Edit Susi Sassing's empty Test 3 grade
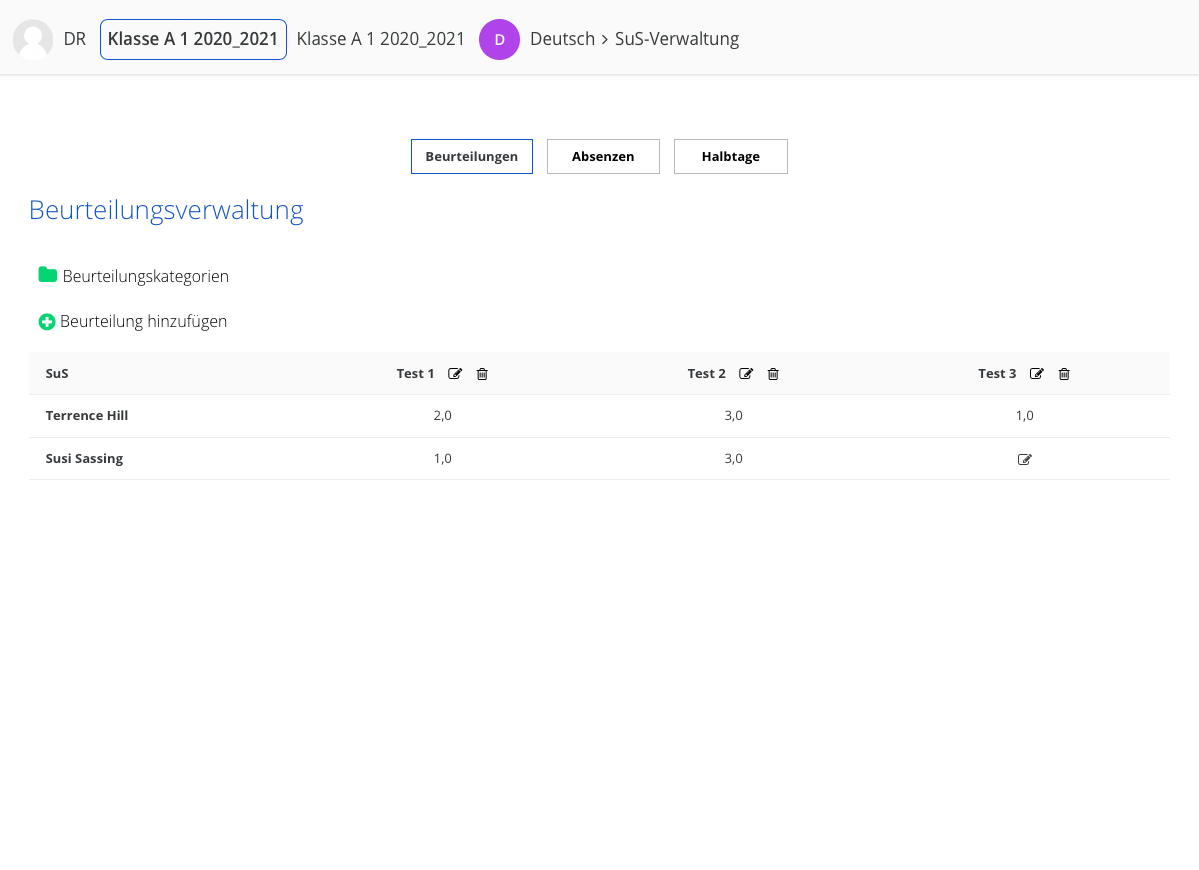This screenshot has width=1199, height=870. 1024,460
